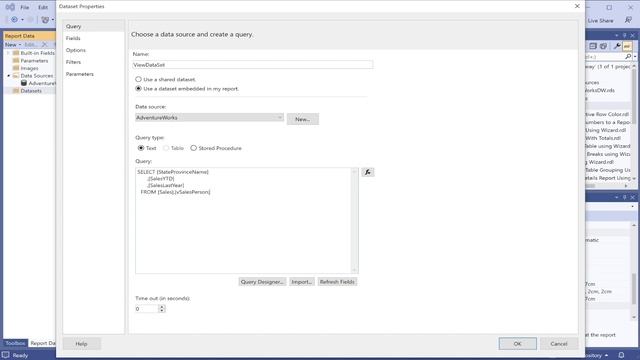Screen dimensions: 640x360
Task: Select 'Using Wizard.rdl' in Solution Explorer
Action: [x=606, y=130]
